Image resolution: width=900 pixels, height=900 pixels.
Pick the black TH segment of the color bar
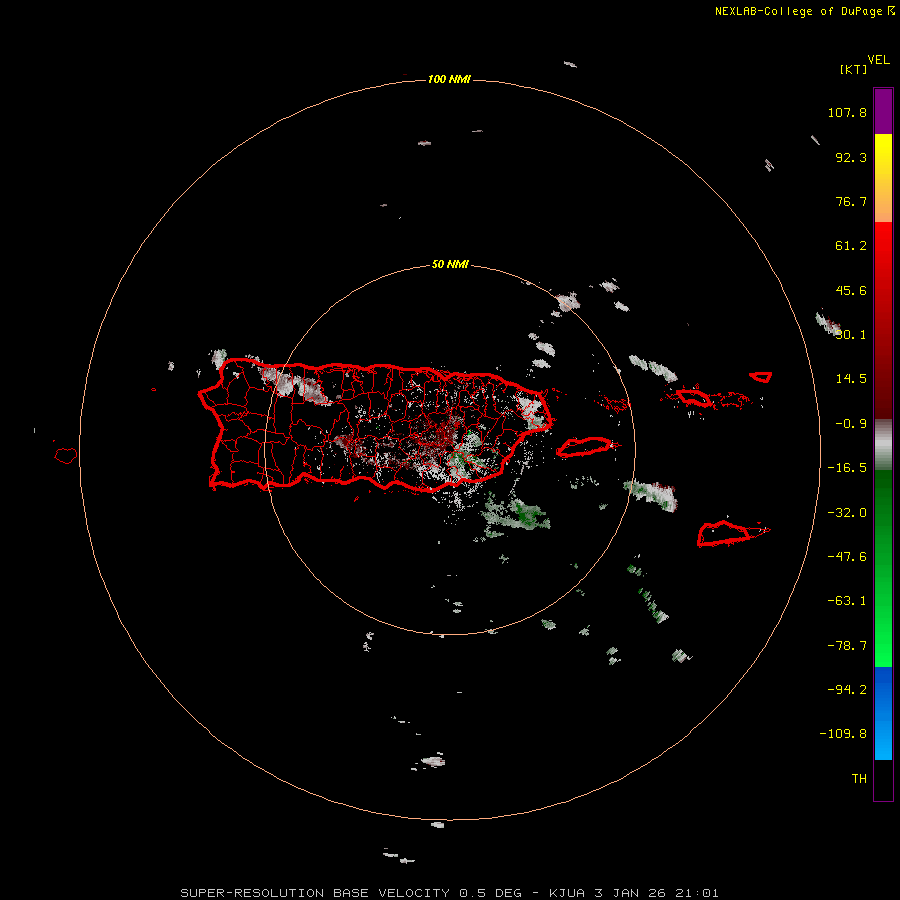click(x=883, y=779)
